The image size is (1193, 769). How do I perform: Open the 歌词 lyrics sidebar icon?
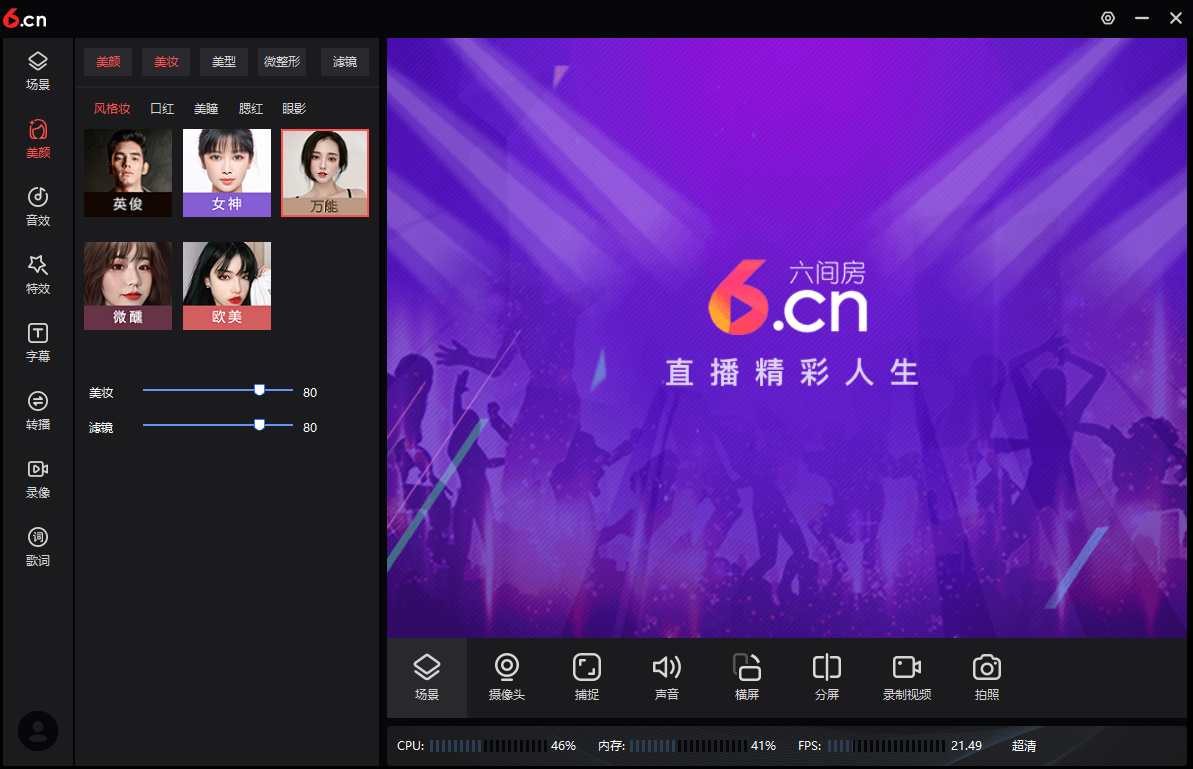click(38, 546)
